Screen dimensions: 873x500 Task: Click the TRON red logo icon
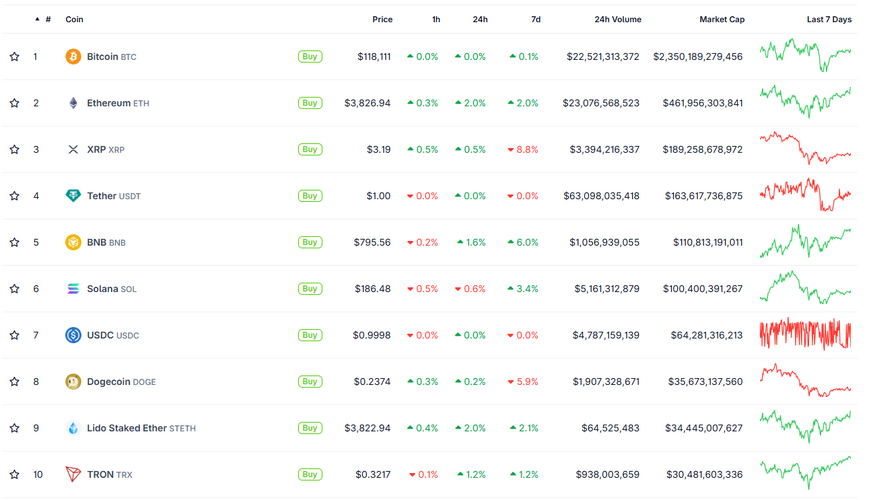tap(73, 474)
